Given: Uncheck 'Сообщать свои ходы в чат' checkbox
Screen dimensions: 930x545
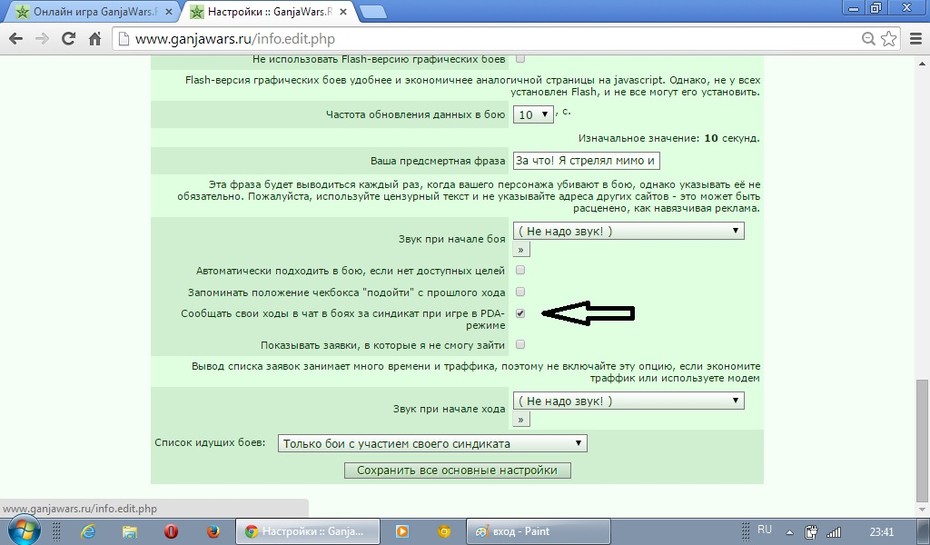Looking at the screenshot, I should coord(520,313).
